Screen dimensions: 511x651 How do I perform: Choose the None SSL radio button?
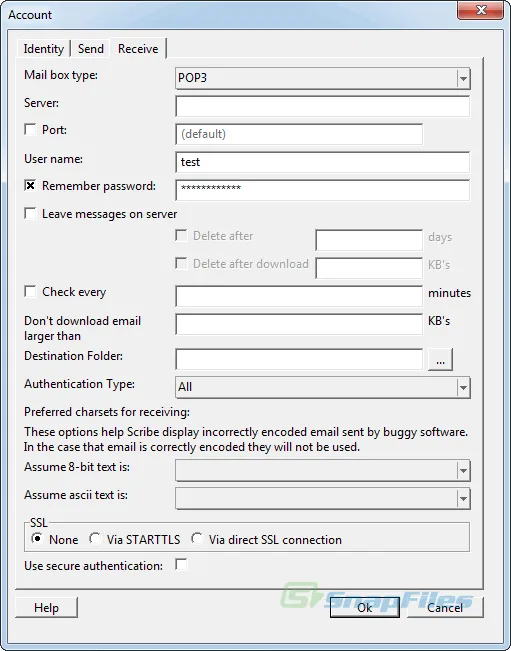[x=37, y=539]
